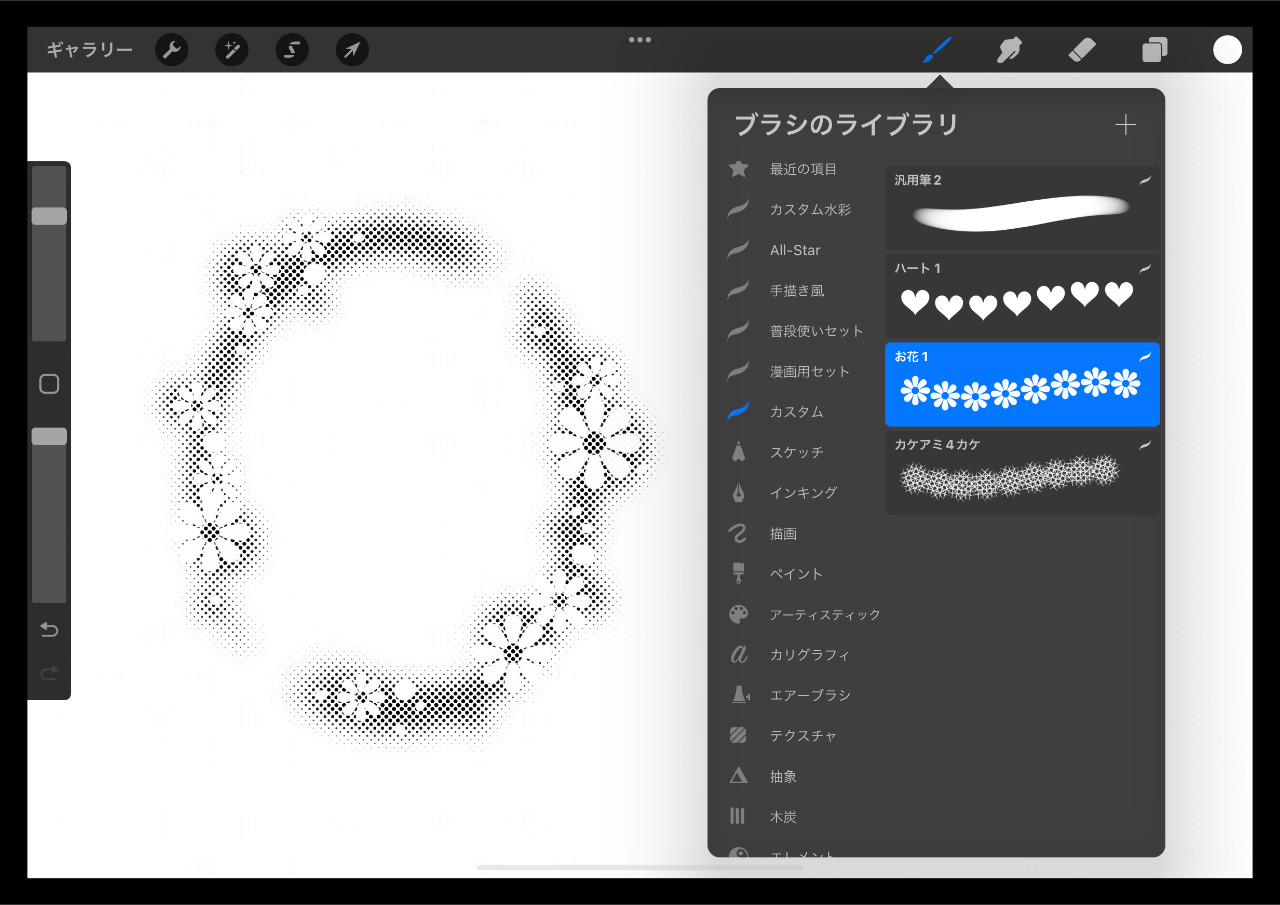Screen dimensions: 1280x905
Task: Choose the カケアミ 4 カケ brush
Action: pyautogui.click(x=1022, y=473)
